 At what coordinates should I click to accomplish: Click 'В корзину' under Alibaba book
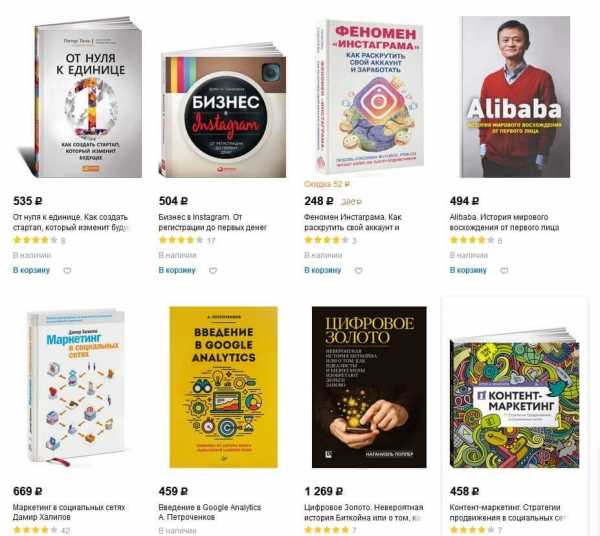468,270
